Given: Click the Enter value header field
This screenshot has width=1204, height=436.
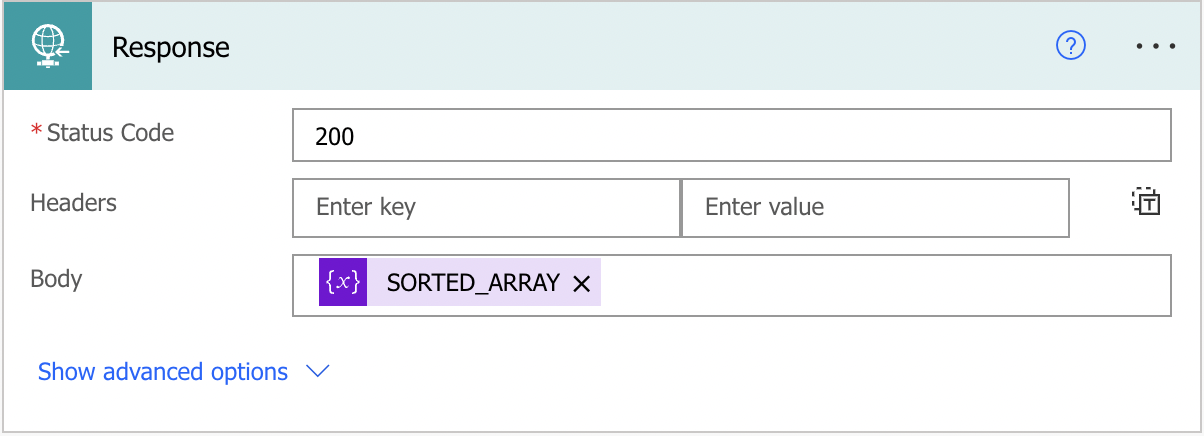Looking at the screenshot, I should 875,208.
